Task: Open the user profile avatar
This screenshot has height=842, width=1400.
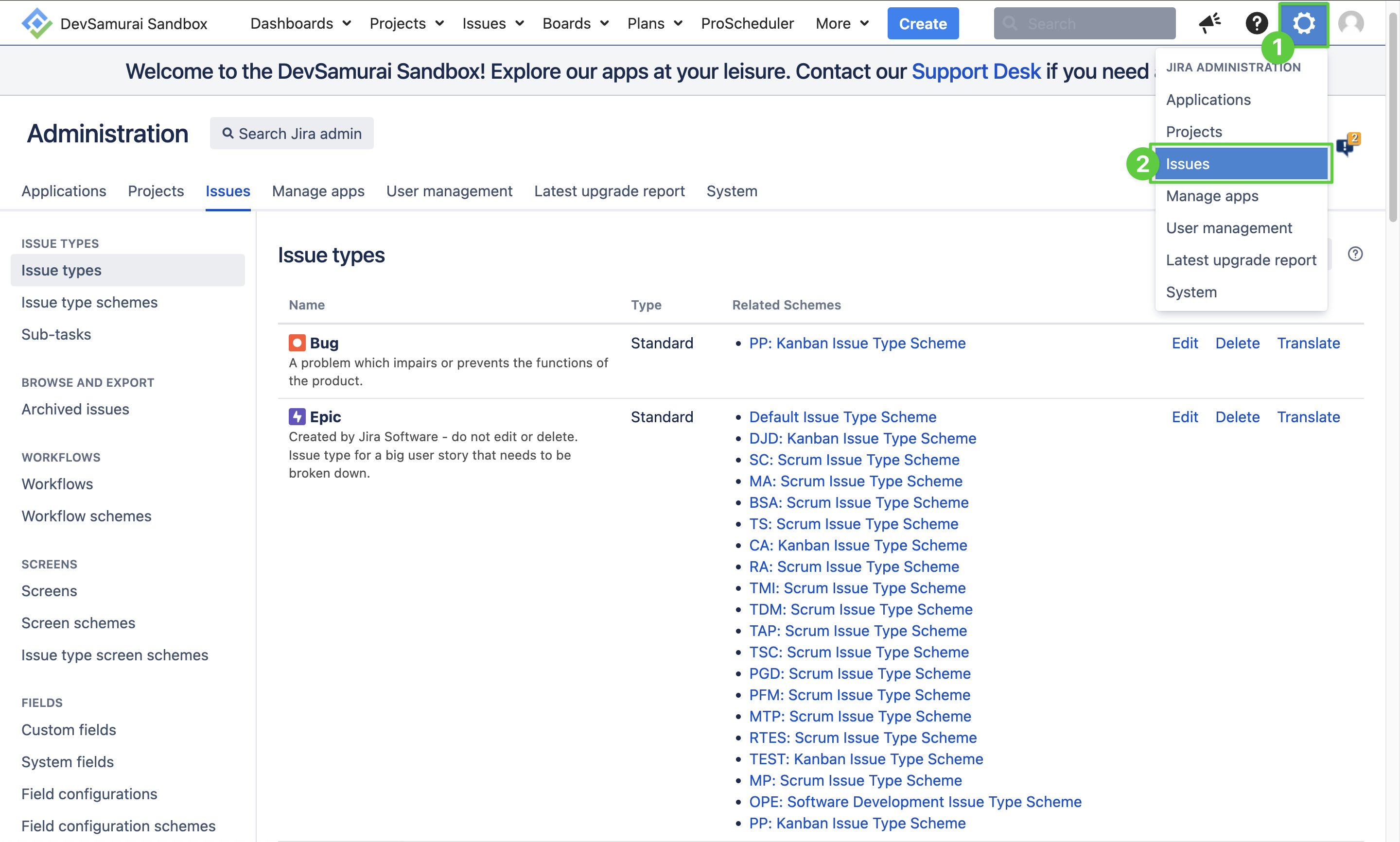Action: [1350, 23]
